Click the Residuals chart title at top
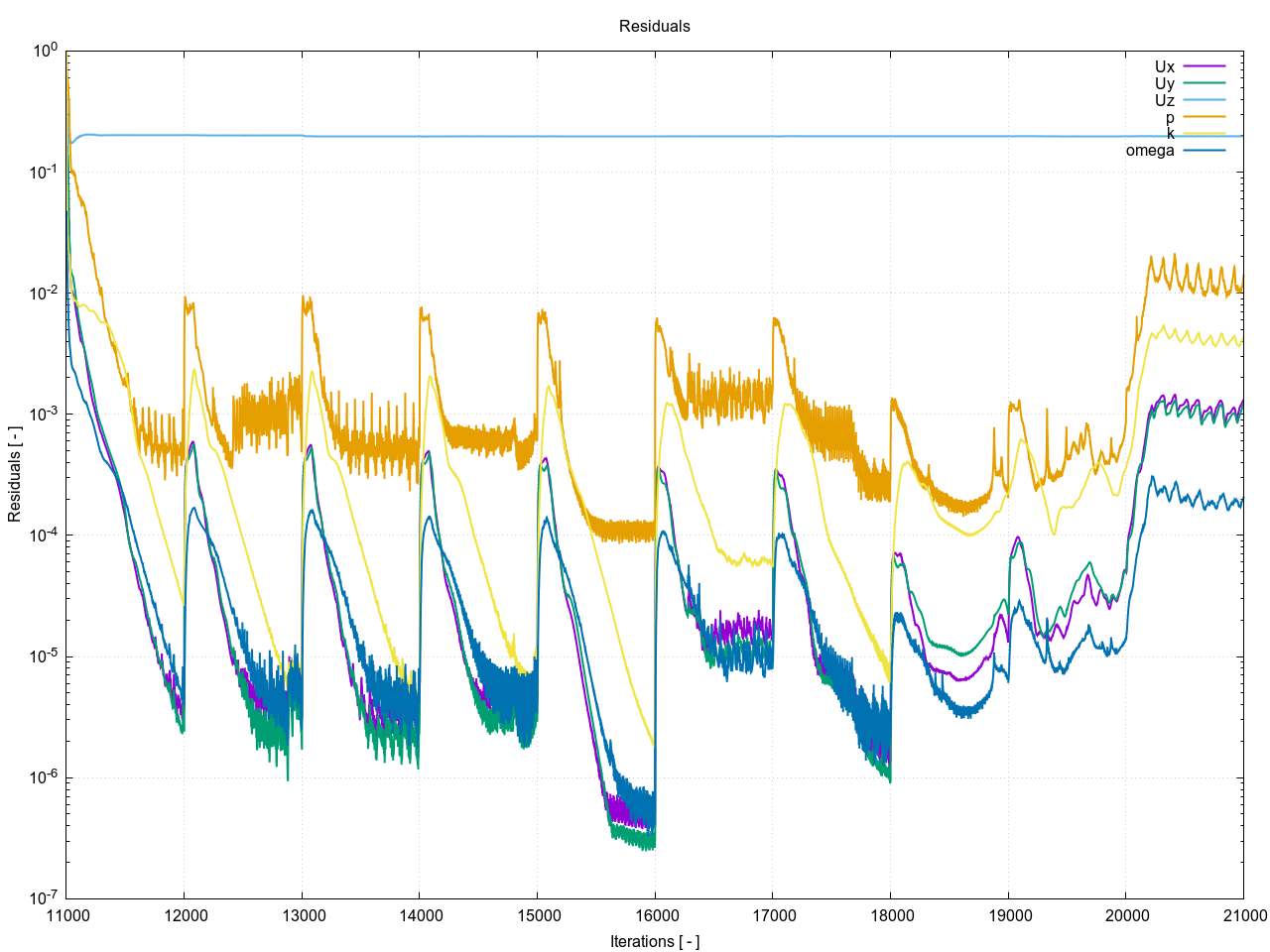1270x952 pixels. tap(654, 27)
